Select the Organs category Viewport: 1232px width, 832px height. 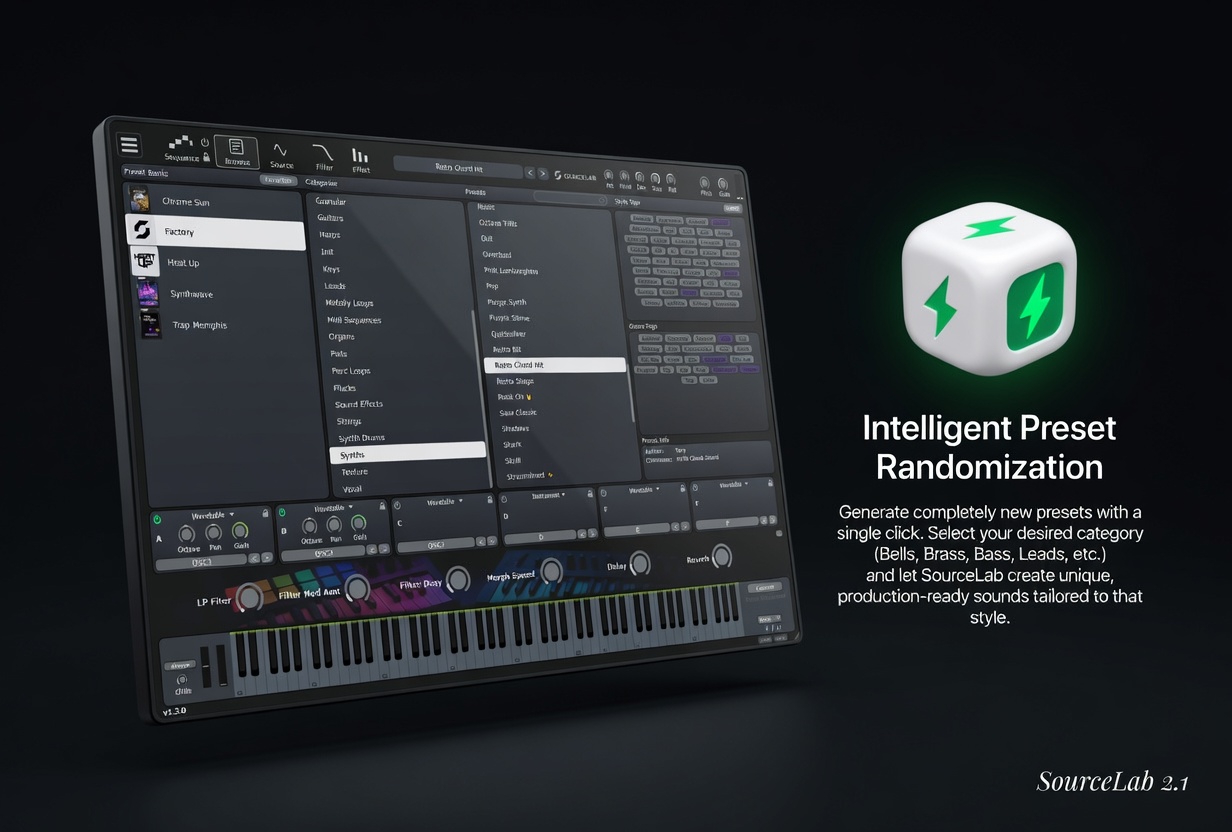tap(341, 337)
